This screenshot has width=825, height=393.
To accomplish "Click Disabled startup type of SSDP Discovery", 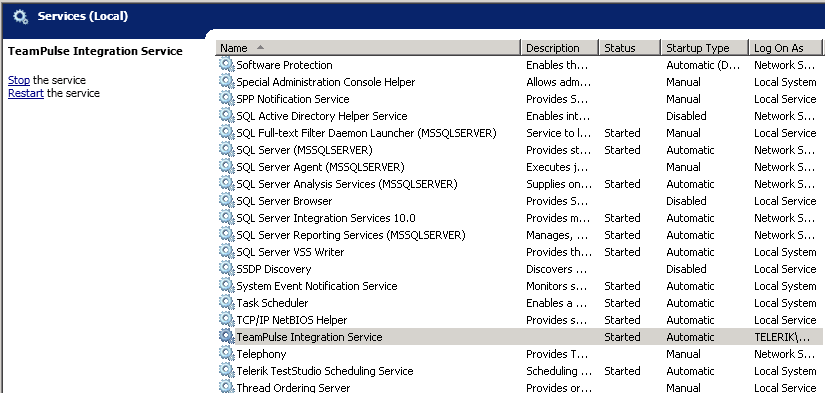I will (686, 269).
